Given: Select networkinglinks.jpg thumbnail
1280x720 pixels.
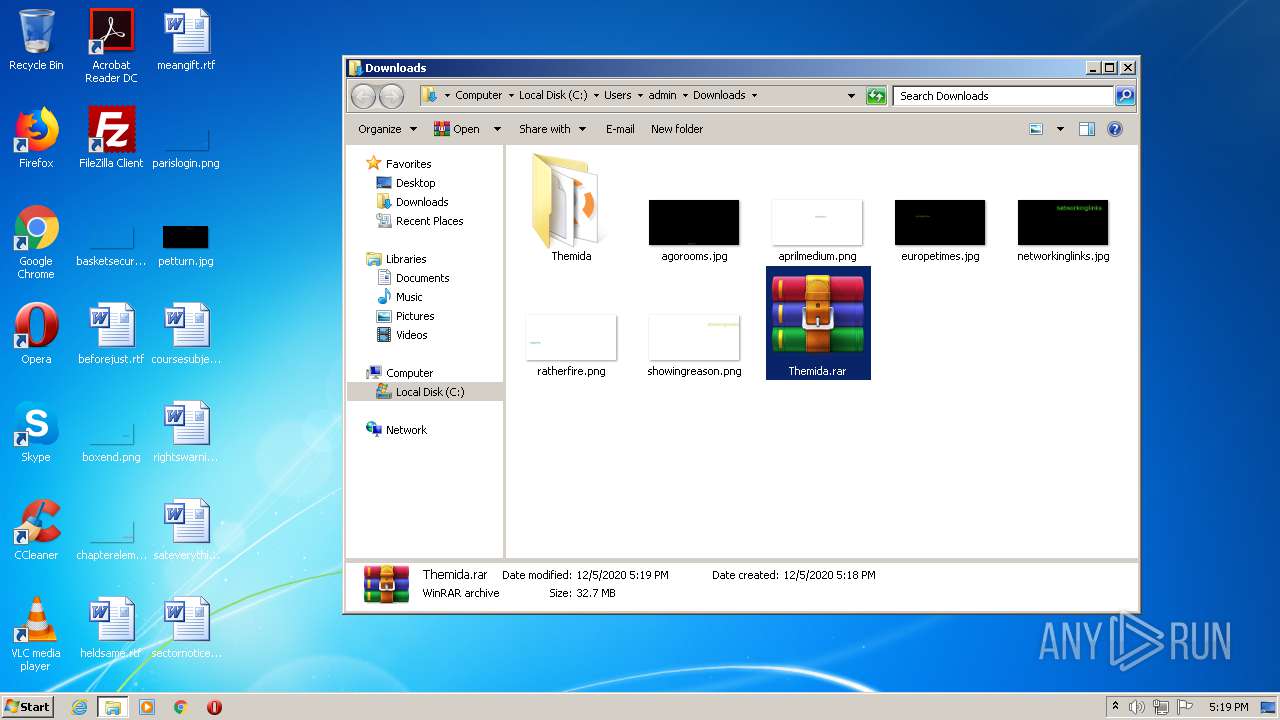Looking at the screenshot, I should tap(1063, 230).
